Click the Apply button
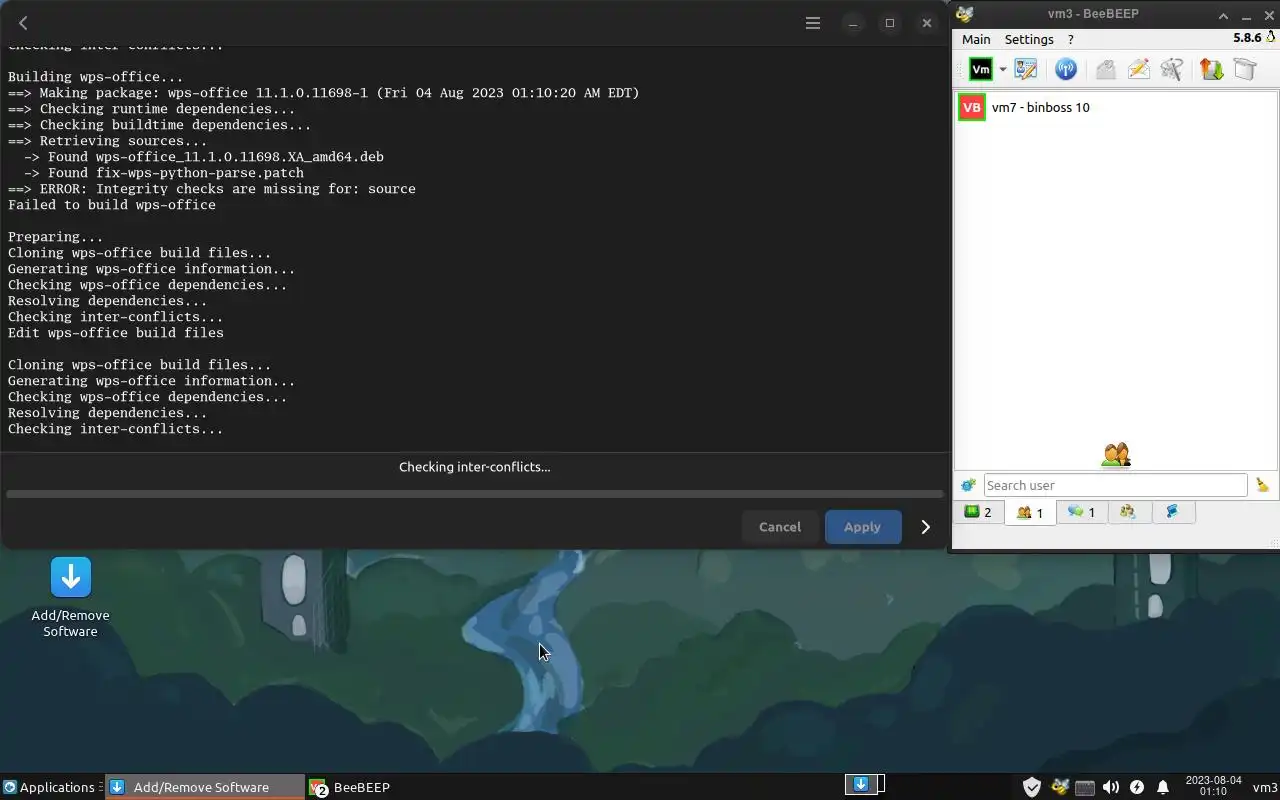Viewport: 1280px width, 800px height. [x=862, y=527]
